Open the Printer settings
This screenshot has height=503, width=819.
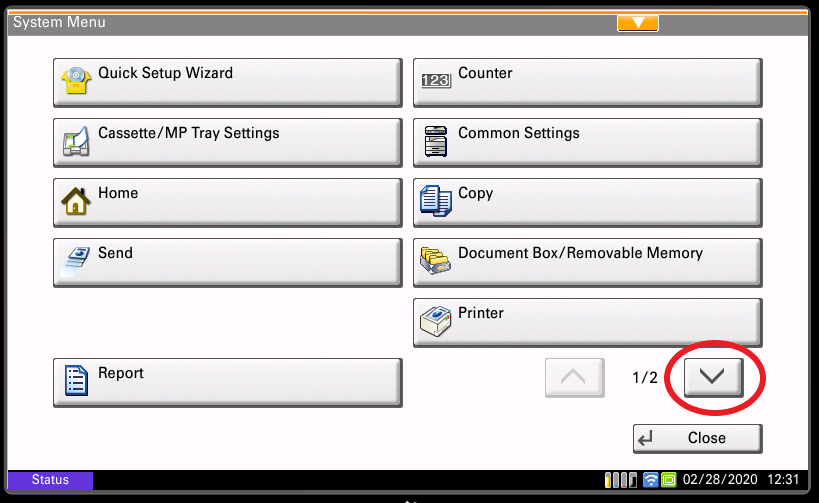tap(588, 323)
